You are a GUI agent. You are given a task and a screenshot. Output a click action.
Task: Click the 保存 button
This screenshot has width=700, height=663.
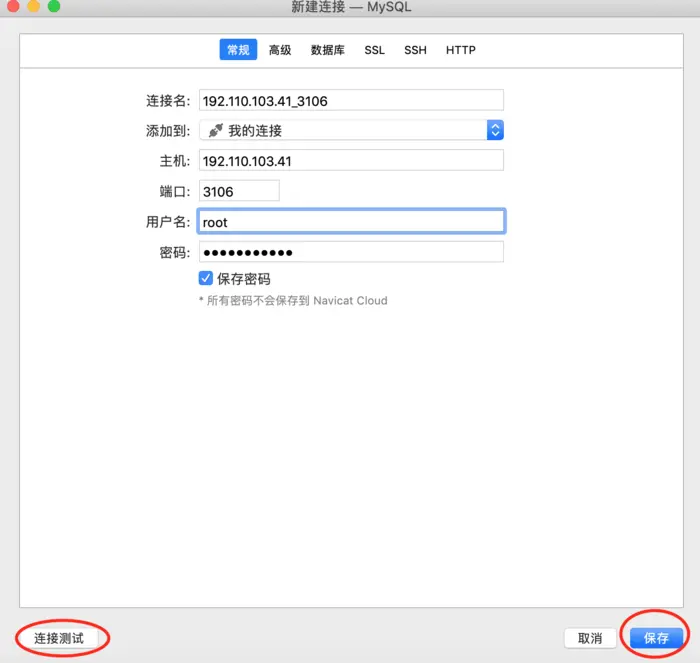tap(656, 638)
